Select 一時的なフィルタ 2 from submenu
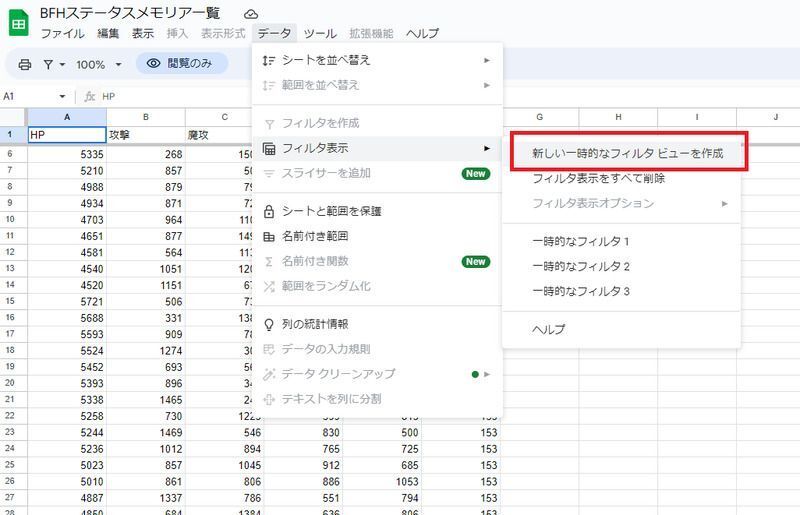The width and height of the screenshot is (800, 515). pos(581,266)
